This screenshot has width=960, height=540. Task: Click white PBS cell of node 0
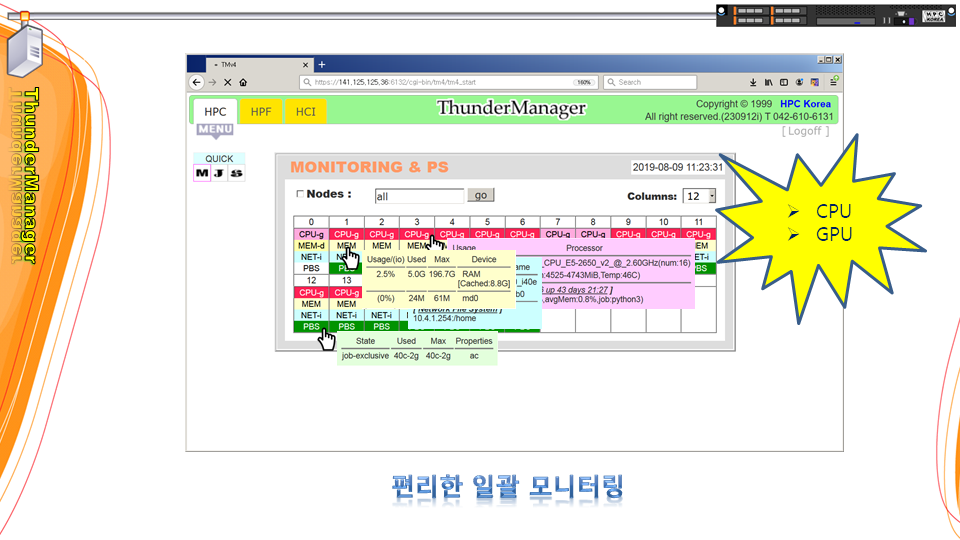[x=311, y=268]
